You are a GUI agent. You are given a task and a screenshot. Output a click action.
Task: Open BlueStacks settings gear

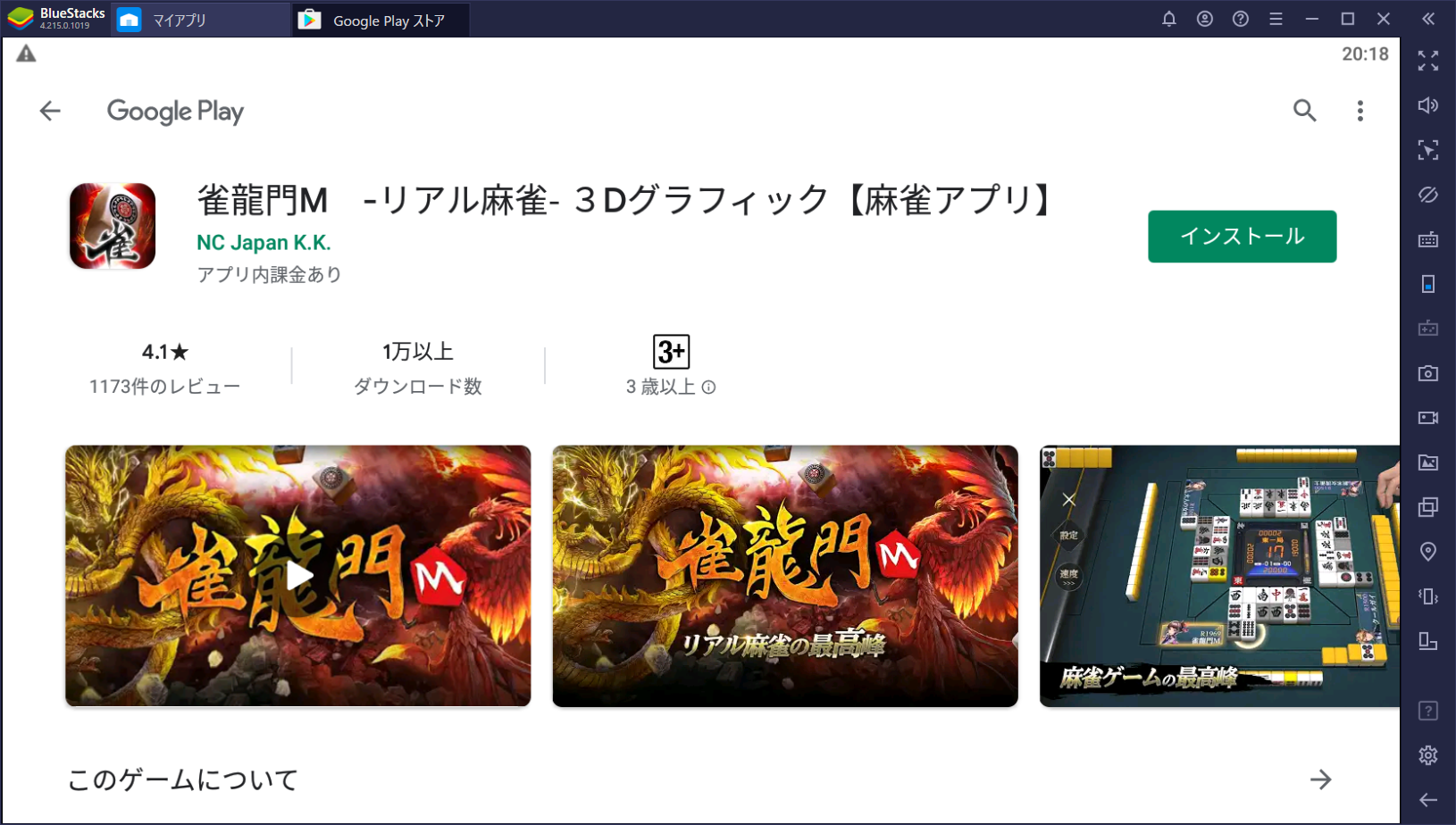pos(1428,755)
